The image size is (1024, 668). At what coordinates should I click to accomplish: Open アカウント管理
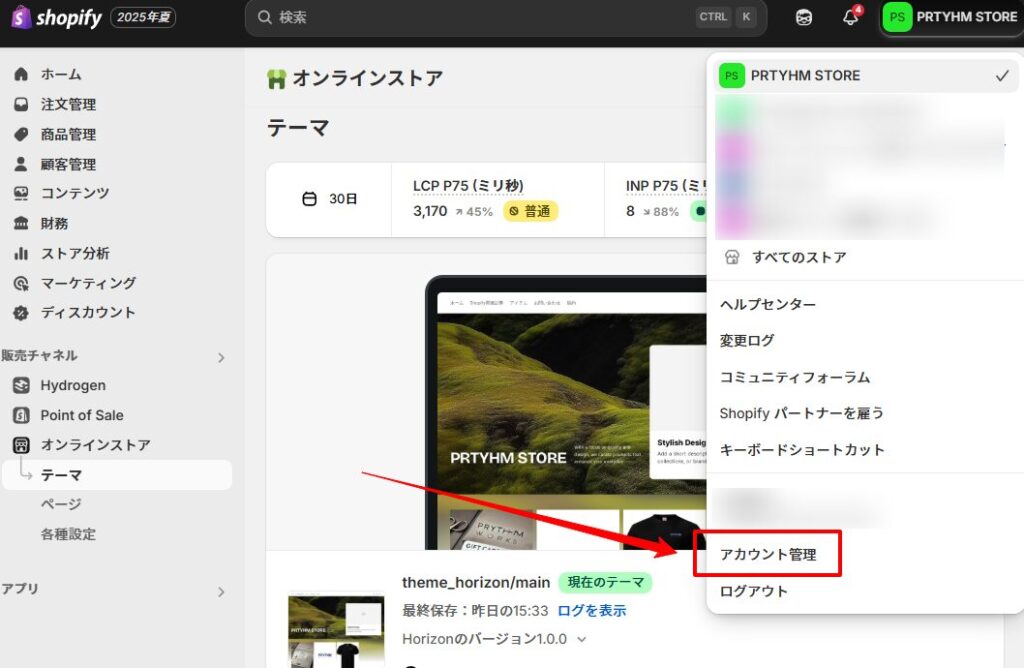[x=768, y=554]
